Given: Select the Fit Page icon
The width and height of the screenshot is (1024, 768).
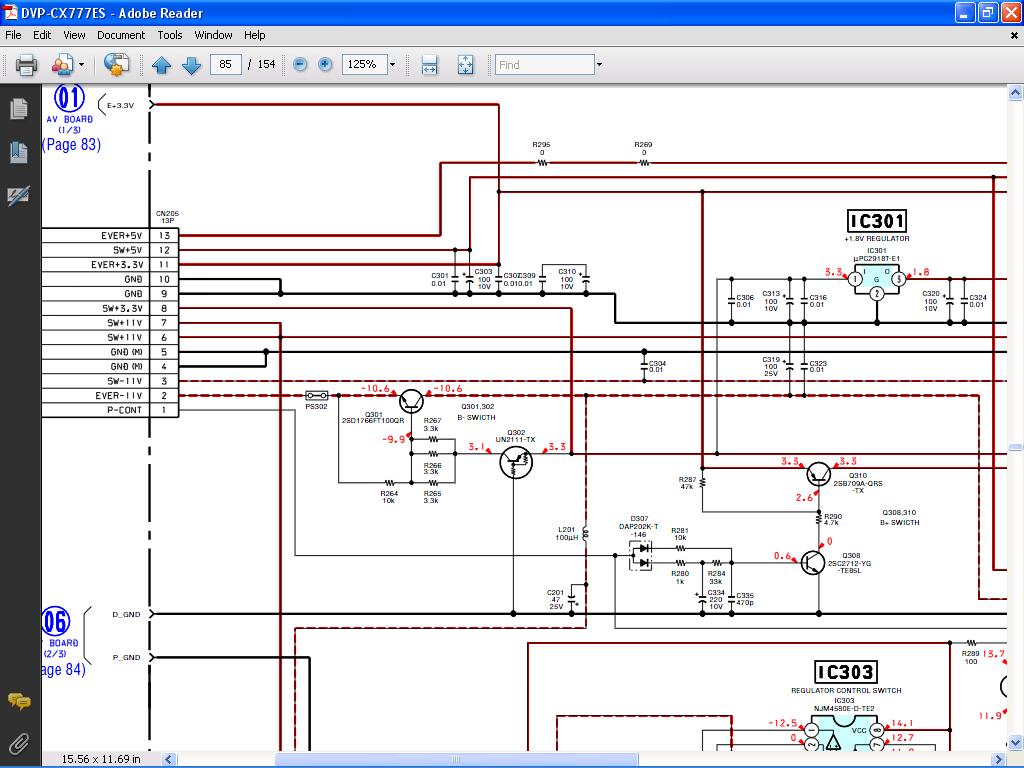Looking at the screenshot, I should (465, 65).
